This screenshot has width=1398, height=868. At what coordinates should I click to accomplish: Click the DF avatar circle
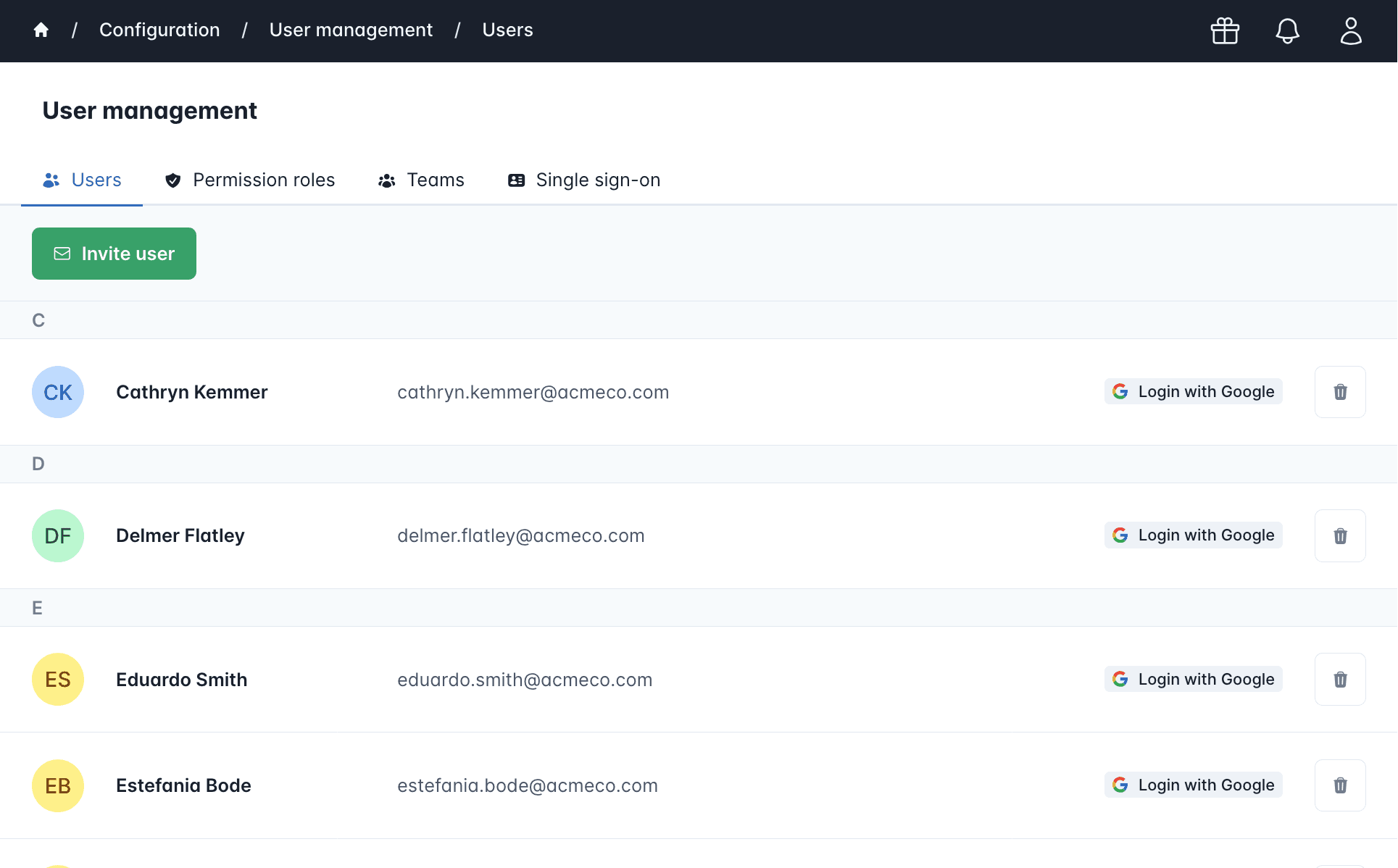(x=58, y=535)
